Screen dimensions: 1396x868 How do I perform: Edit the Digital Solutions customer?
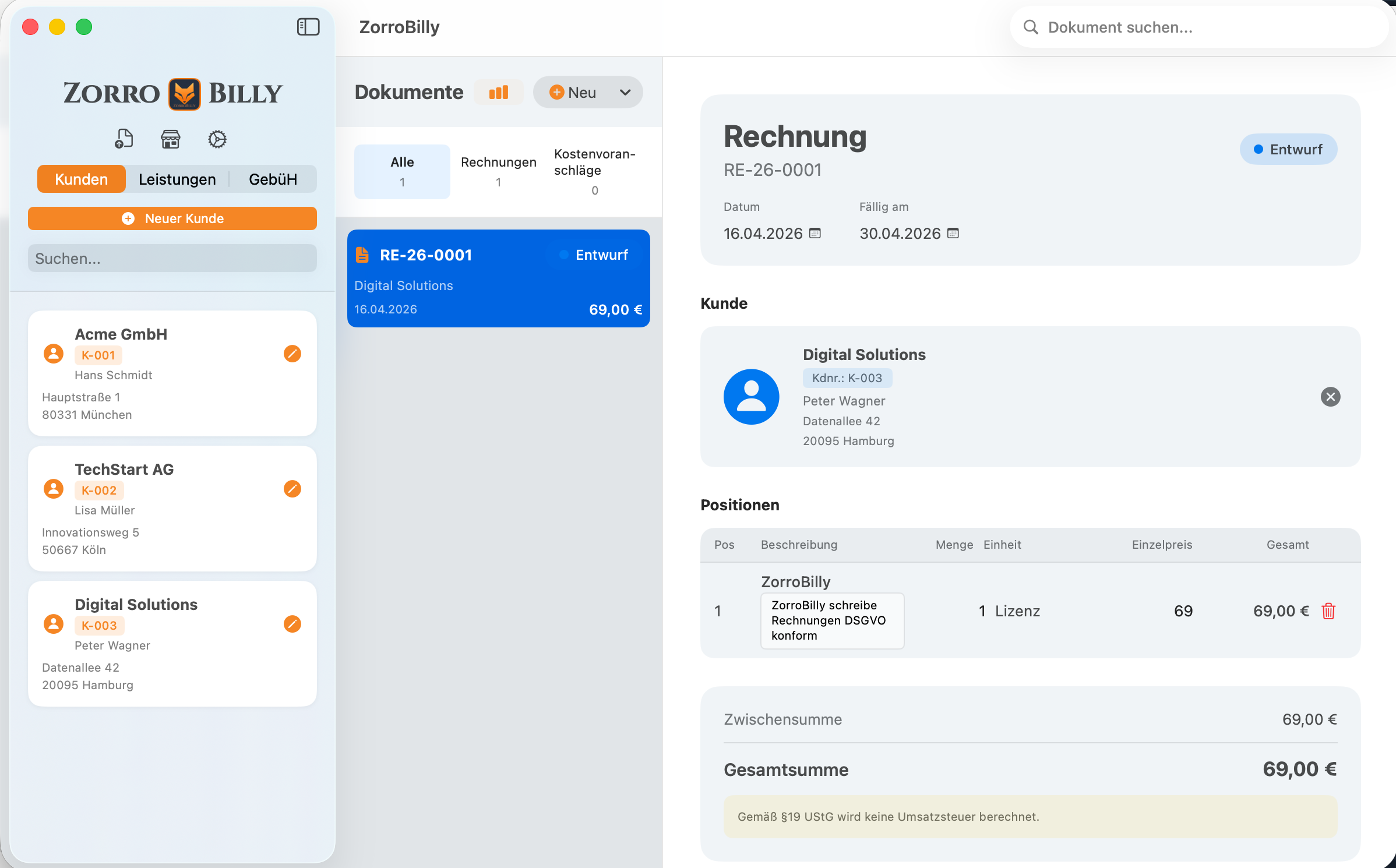pyautogui.click(x=292, y=624)
